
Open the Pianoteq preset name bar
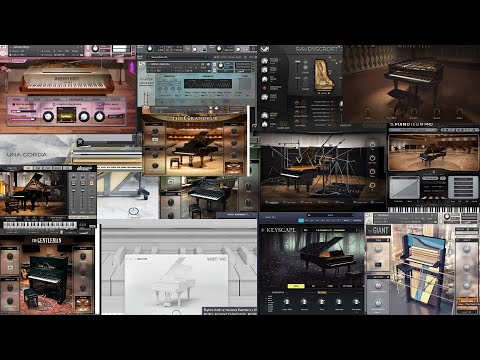tap(414, 130)
